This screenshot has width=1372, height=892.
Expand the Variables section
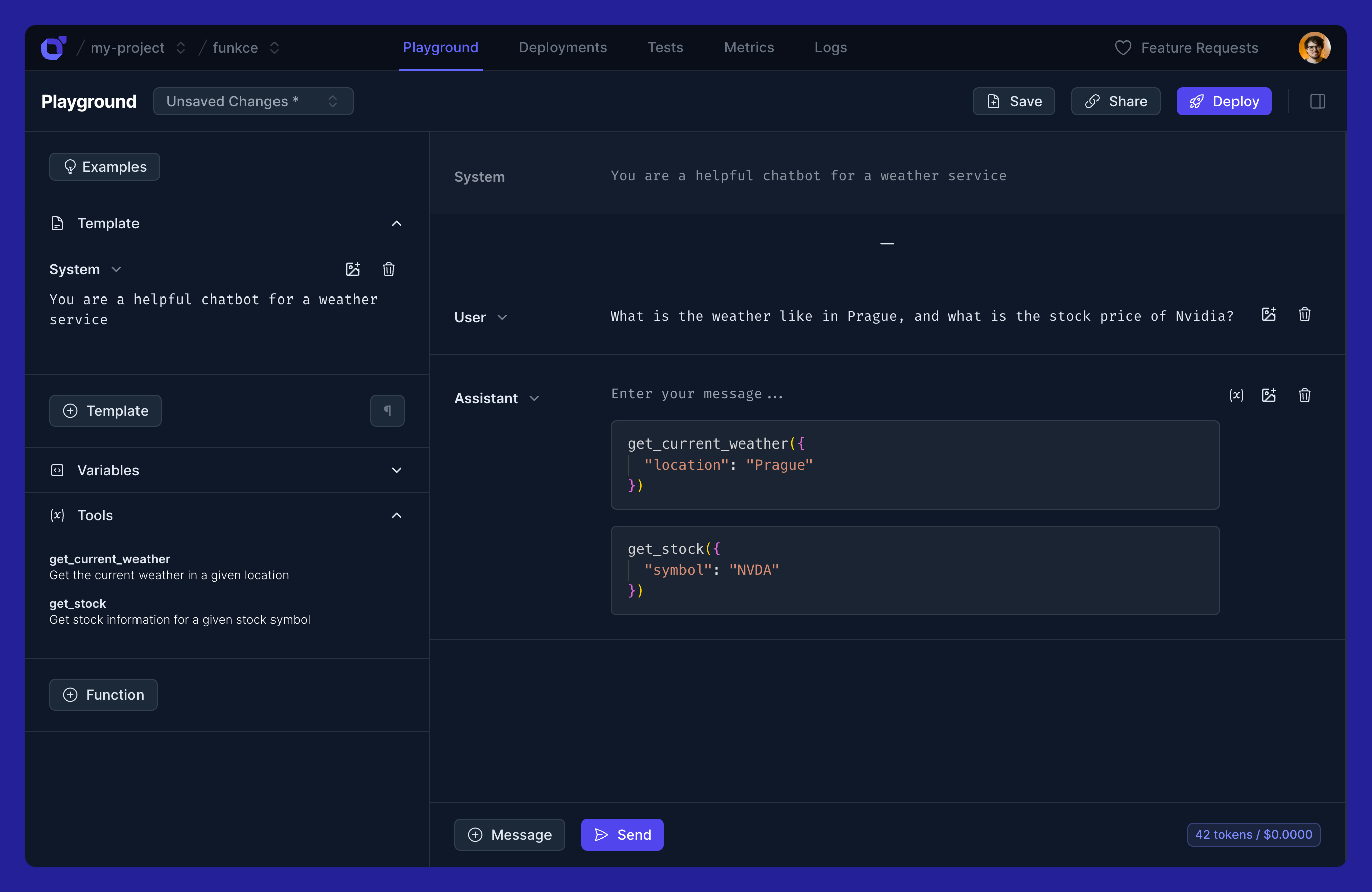(x=396, y=470)
